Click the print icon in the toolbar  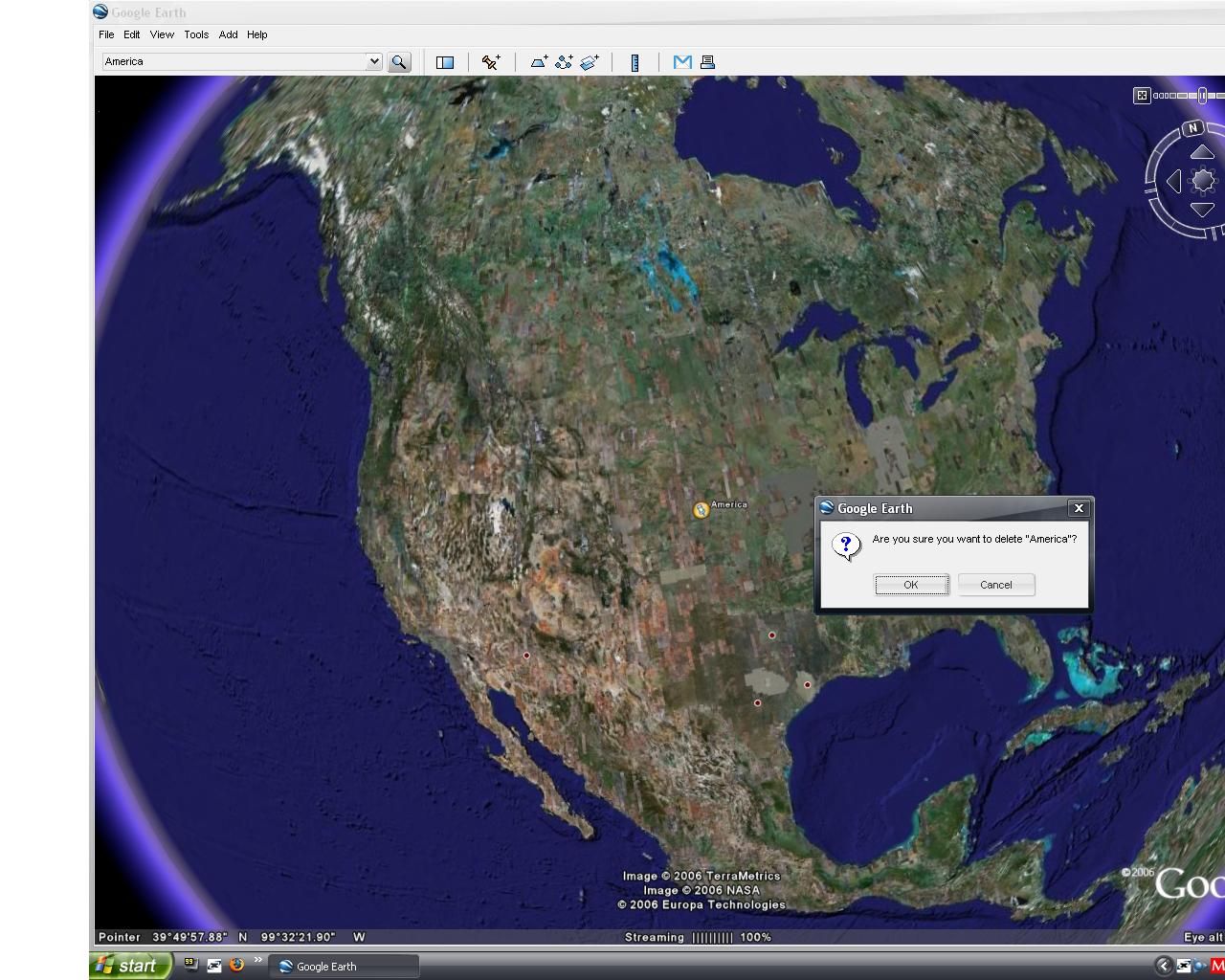tap(707, 62)
